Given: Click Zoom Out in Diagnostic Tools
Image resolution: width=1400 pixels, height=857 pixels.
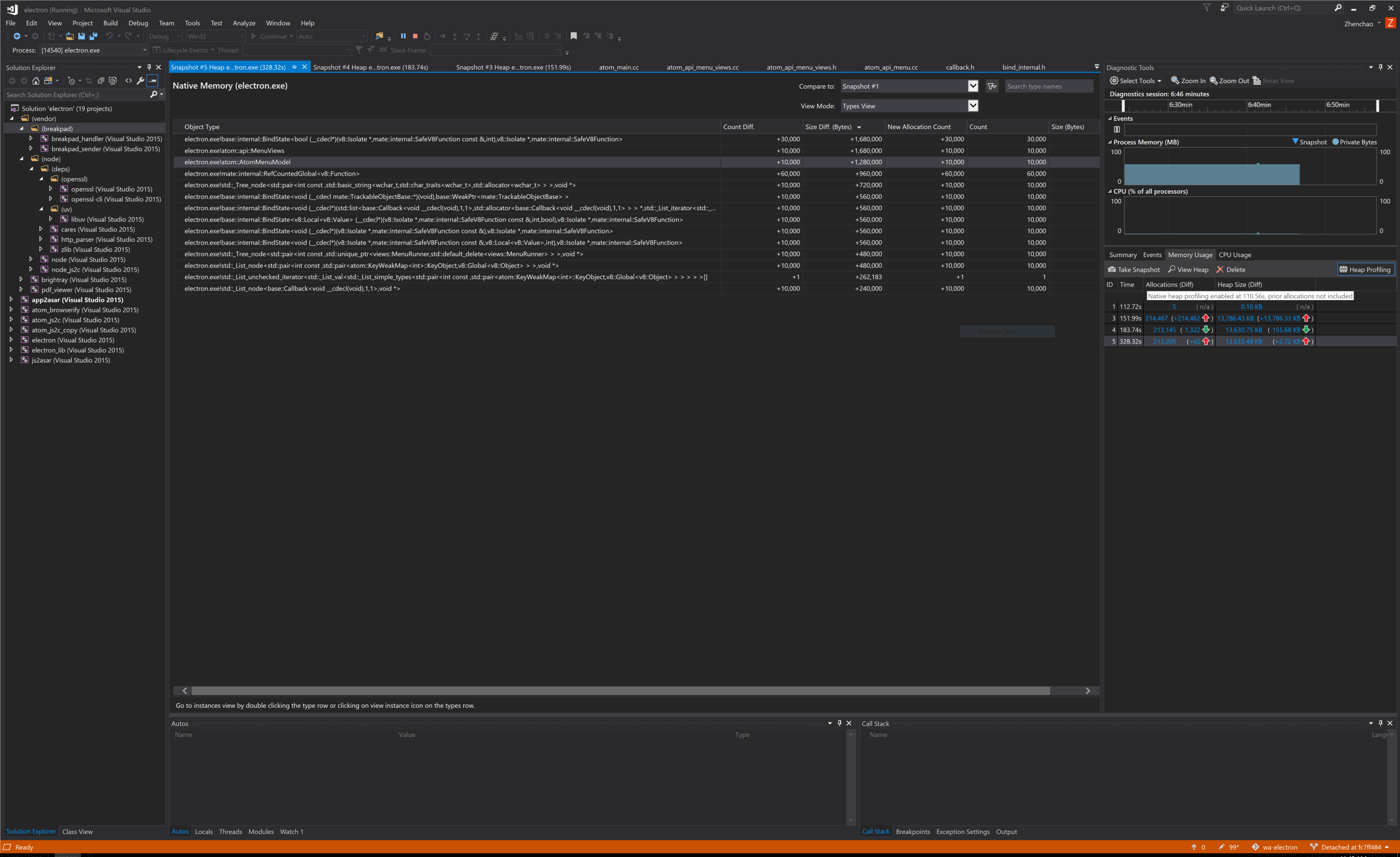Looking at the screenshot, I should [1229, 81].
